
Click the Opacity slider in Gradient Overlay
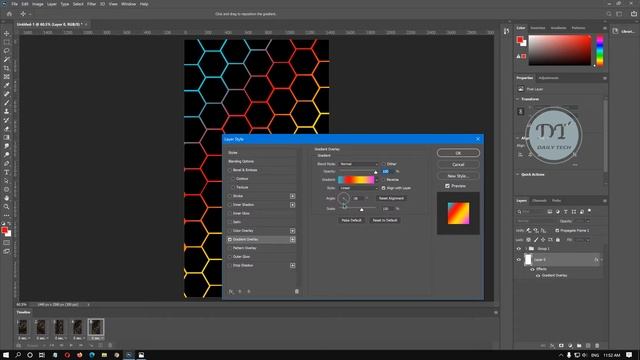(358, 172)
